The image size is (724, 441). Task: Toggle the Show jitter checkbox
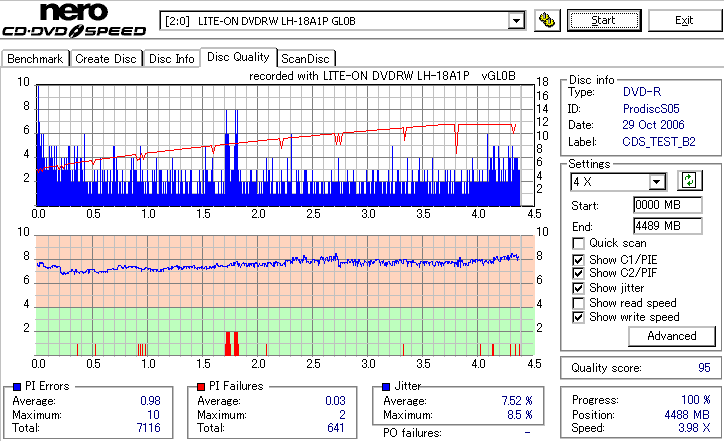click(x=578, y=288)
